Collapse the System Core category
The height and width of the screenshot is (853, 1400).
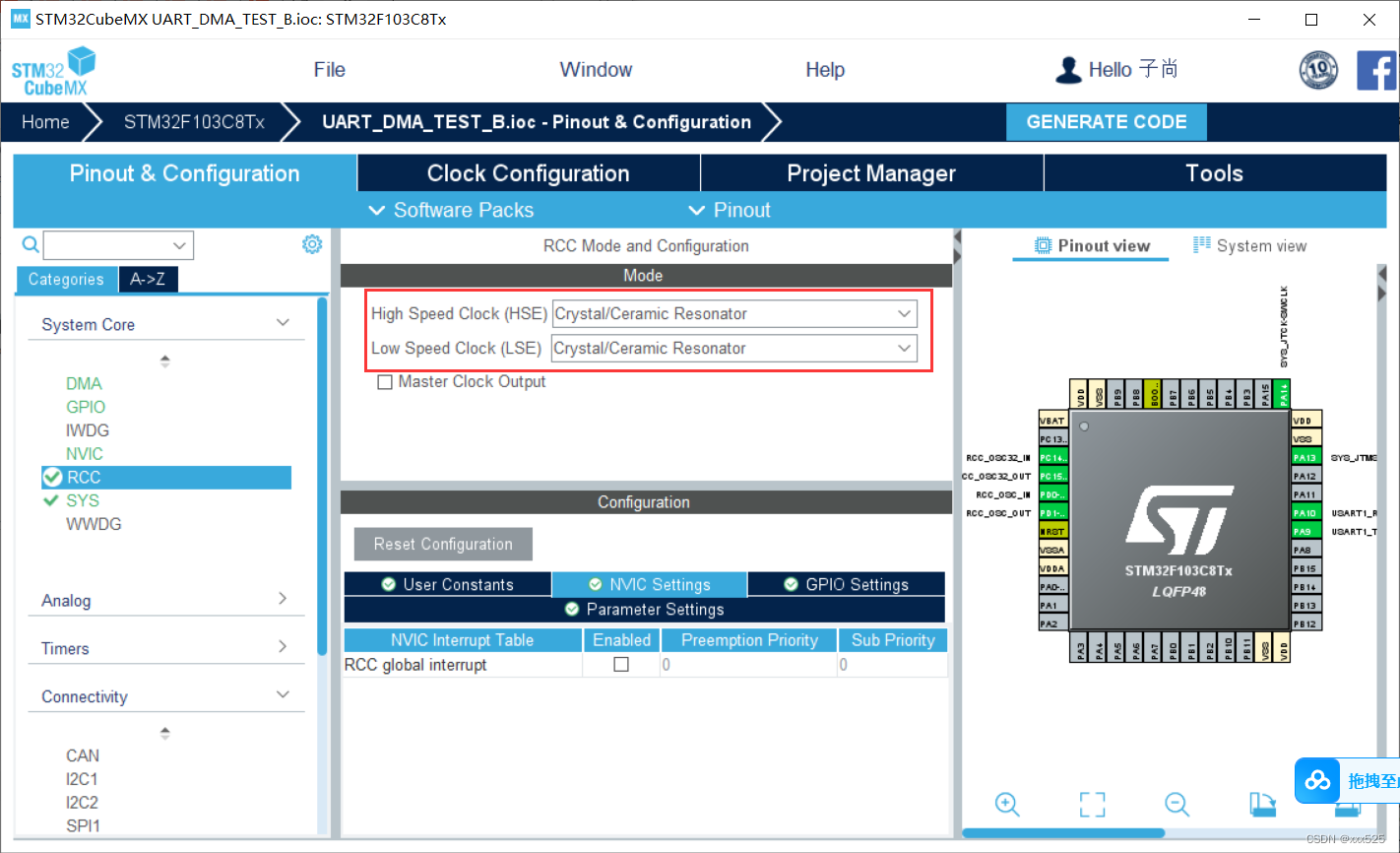tap(284, 323)
